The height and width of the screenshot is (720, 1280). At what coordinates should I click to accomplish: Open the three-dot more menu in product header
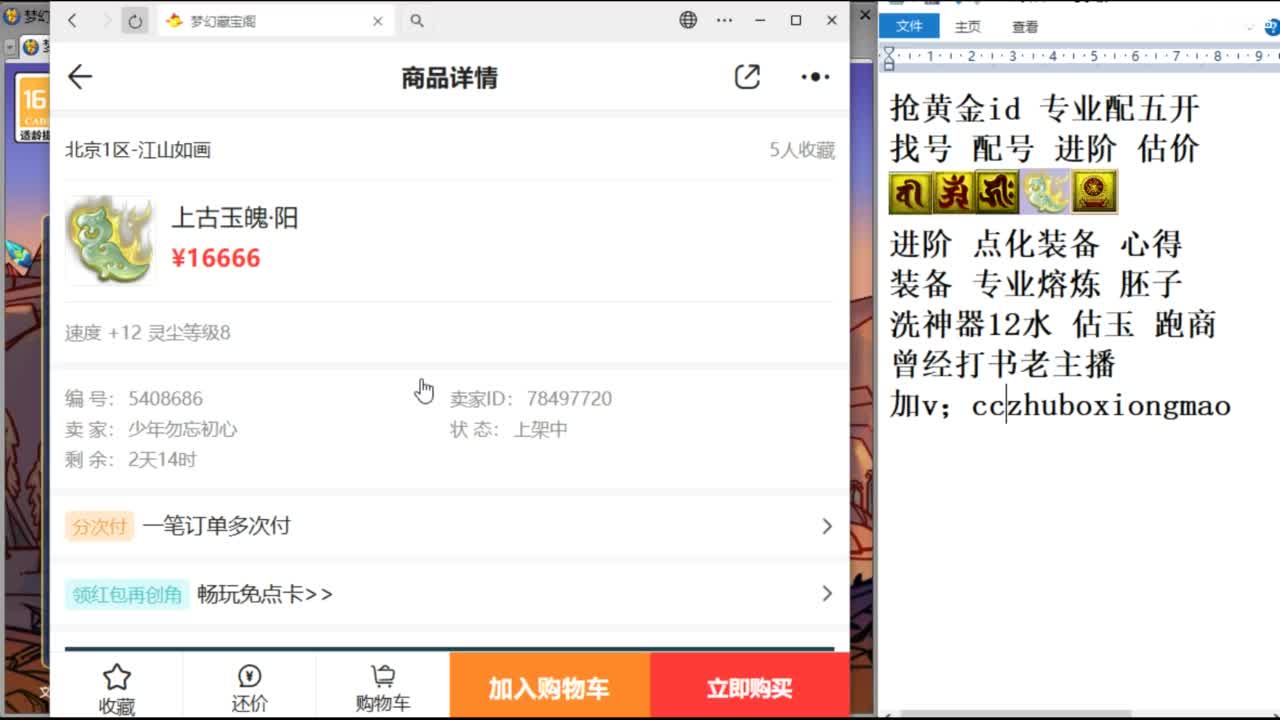[815, 77]
